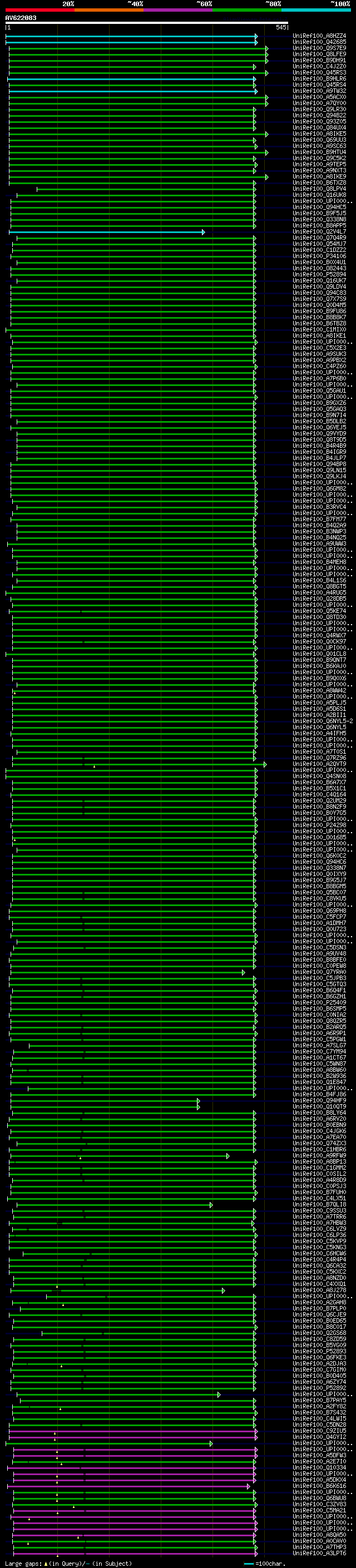356x1568 pixels.
Task: Click hit label UniRef100_Q16UK8
Action: point(319,195)
